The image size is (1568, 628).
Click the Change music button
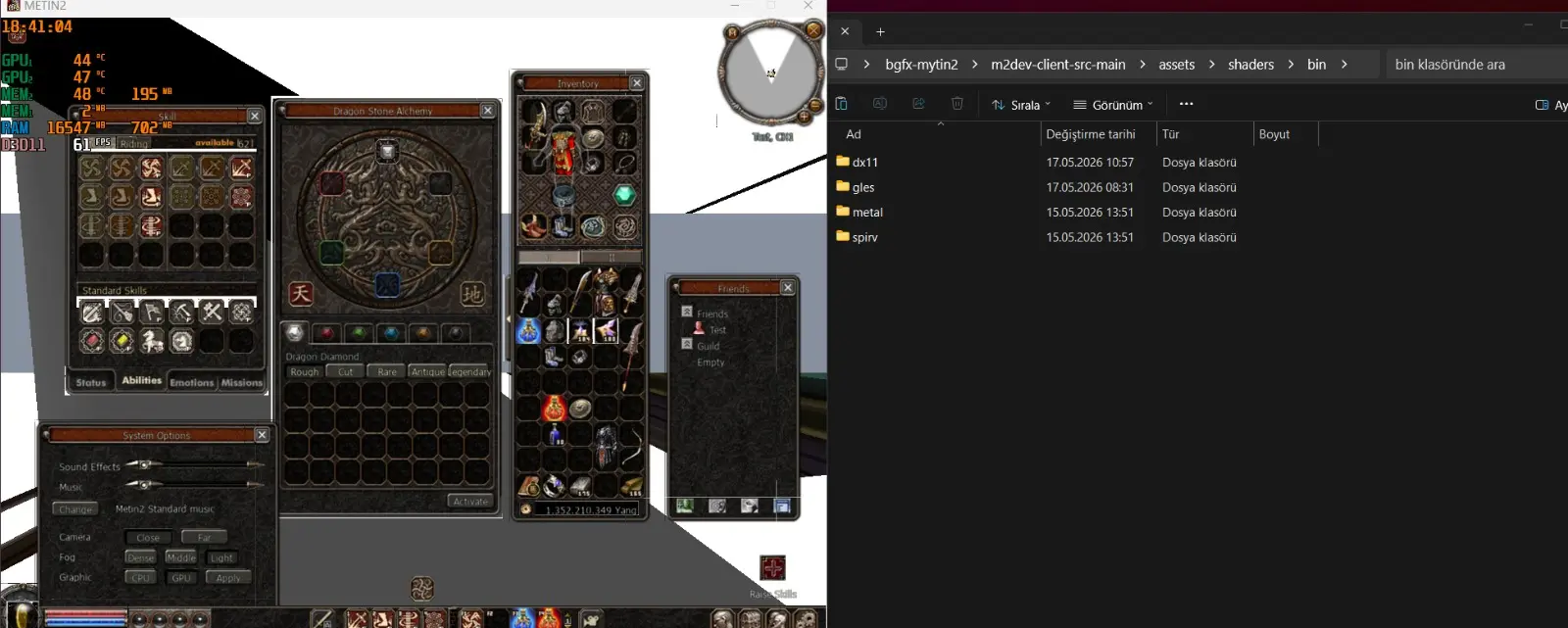click(75, 509)
